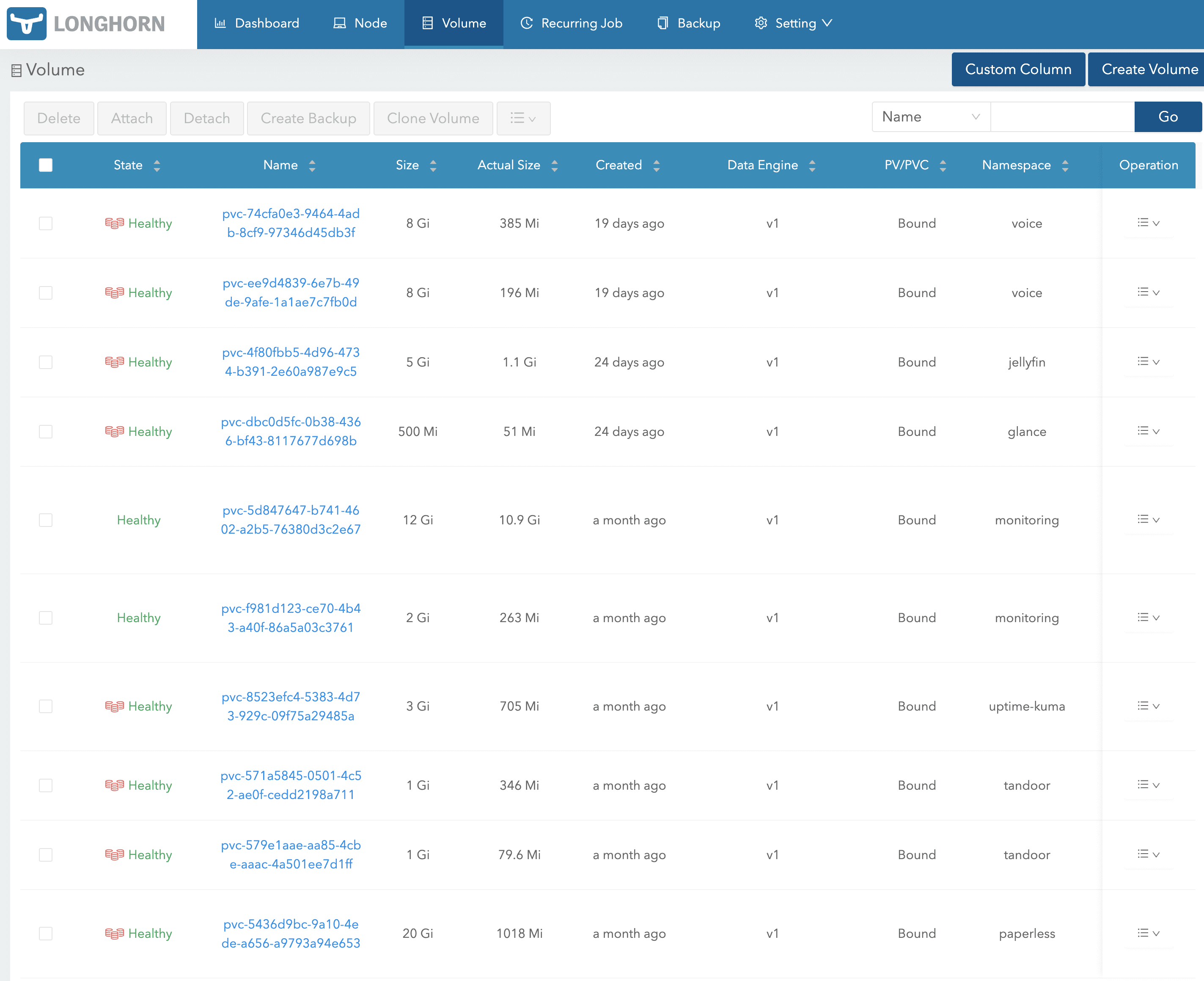The image size is (1204, 981).
Task: Open operation menu for pvc-f981d123 volume
Action: 1148,617
